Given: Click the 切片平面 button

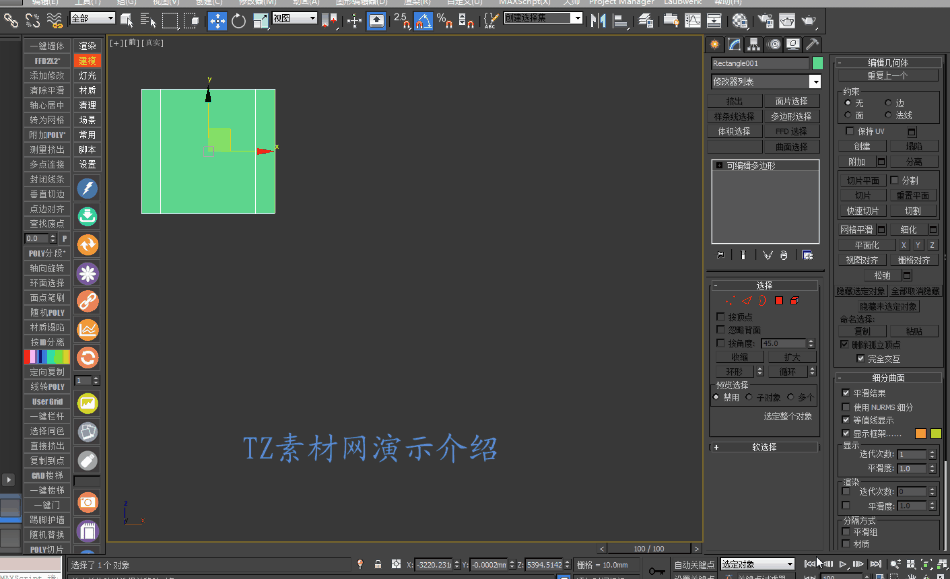Looking at the screenshot, I should pos(862,180).
